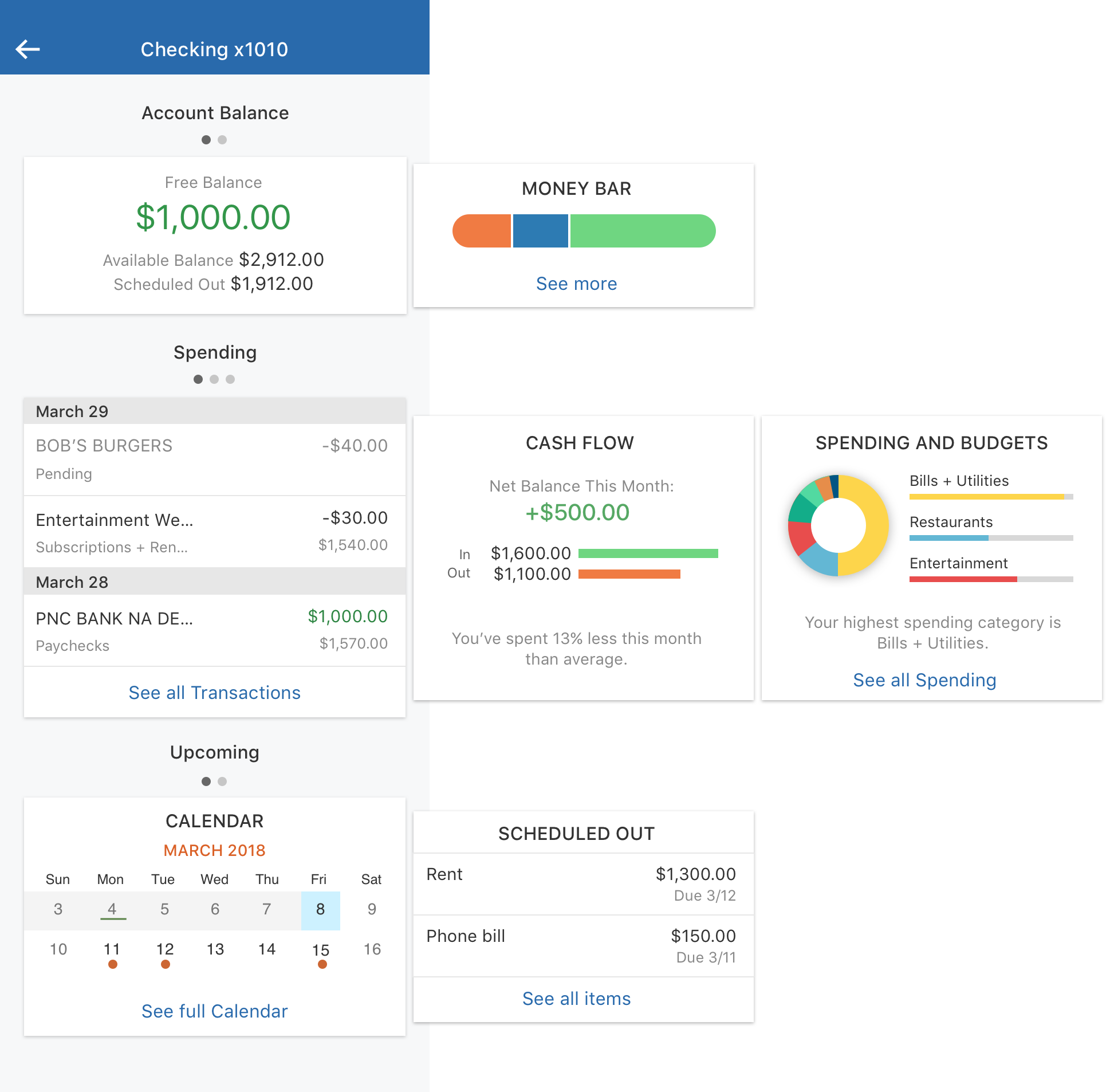Screen dimensions: 1110x1092
Task: Click Net Balance +$500.00 amount
Action: [577, 512]
